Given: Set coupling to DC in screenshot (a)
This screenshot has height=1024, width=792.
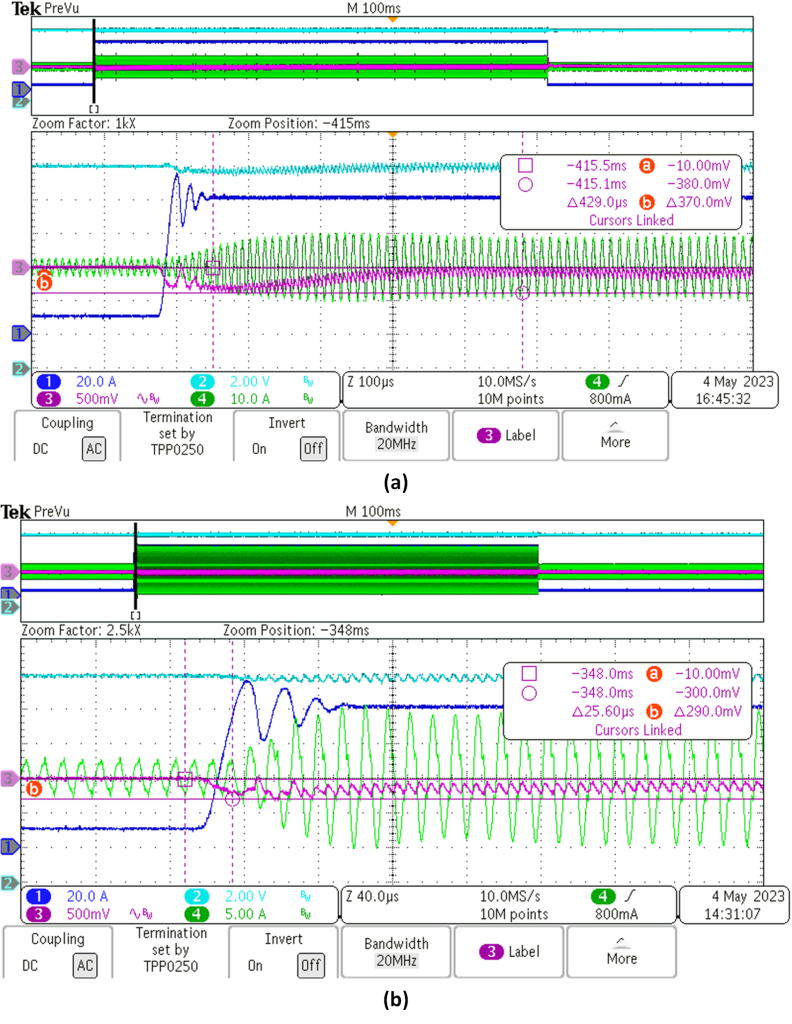Looking at the screenshot, I should click(x=39, y=449).
